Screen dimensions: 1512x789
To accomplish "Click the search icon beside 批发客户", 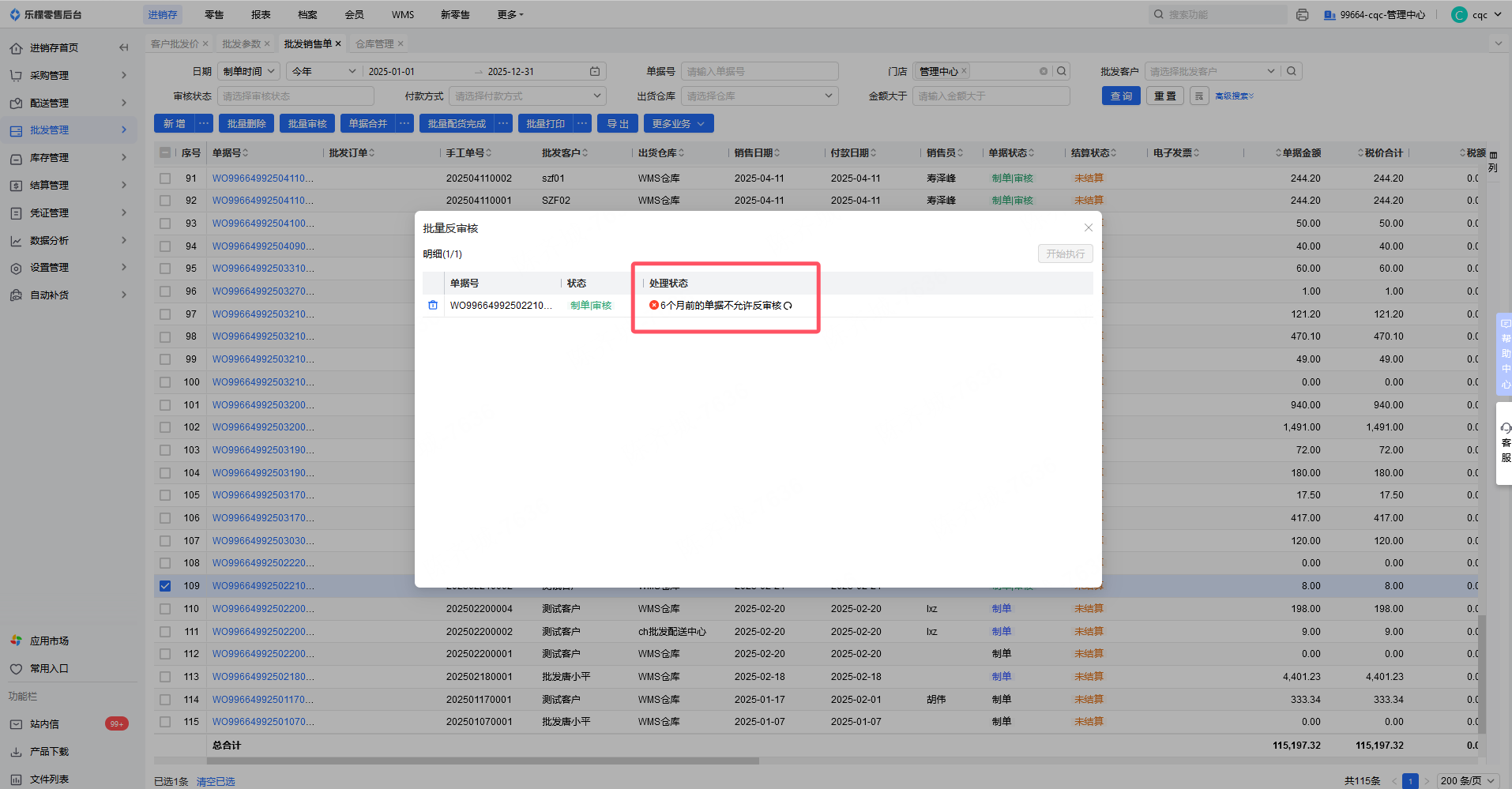I will point(1292,71).
